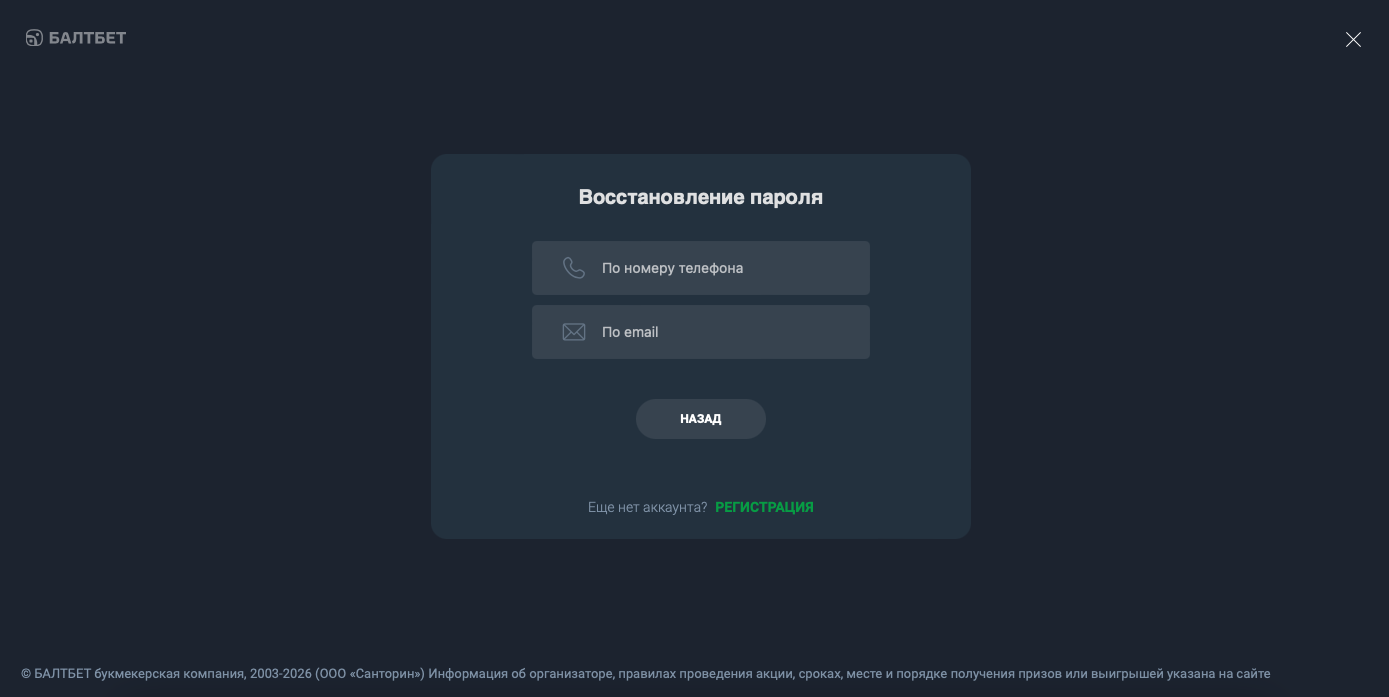Tap the envelope symbol on the second option
Screen dimensions: 1389x697
pos(574,332)
